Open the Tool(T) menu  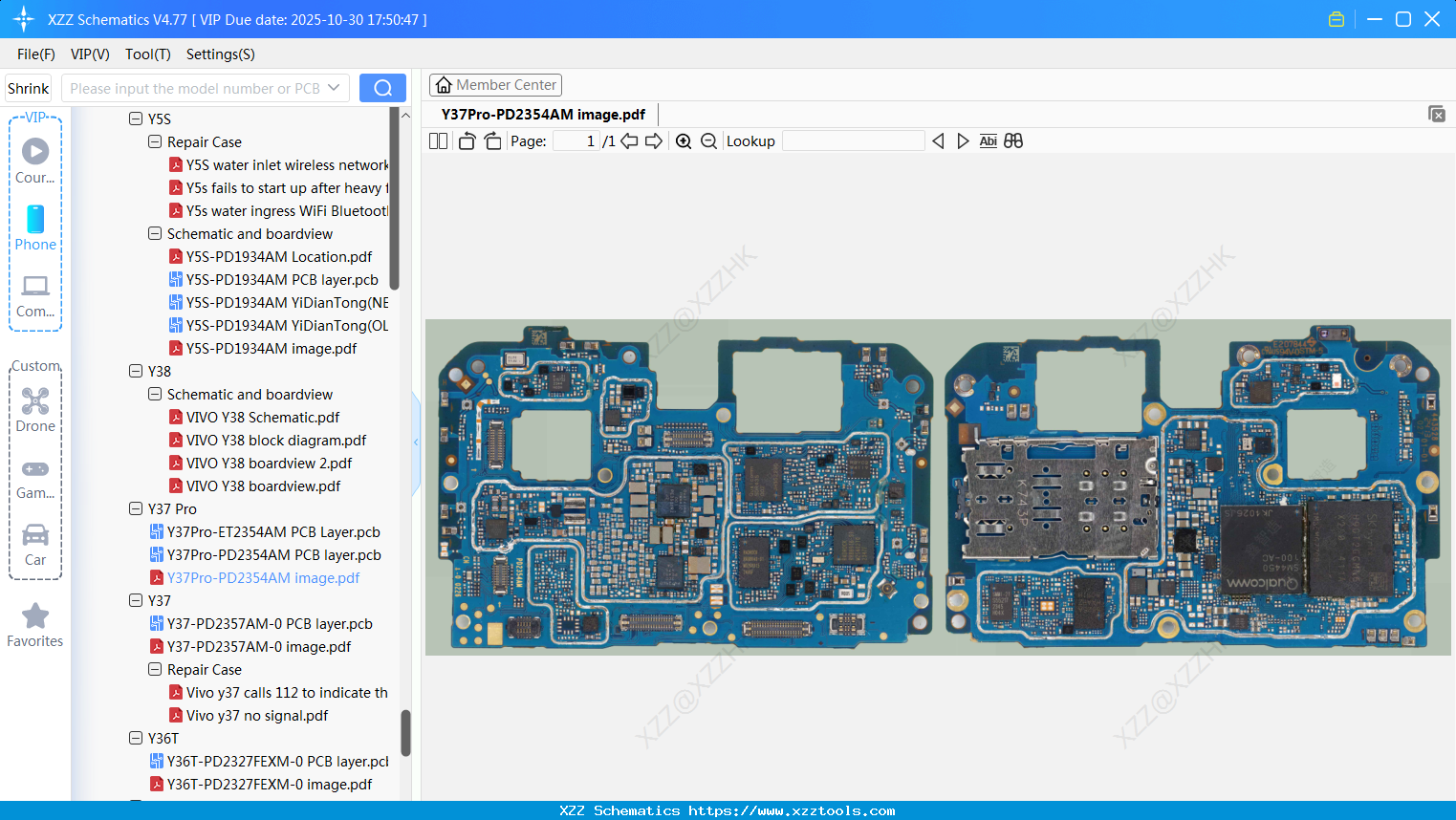coord(148,54)
